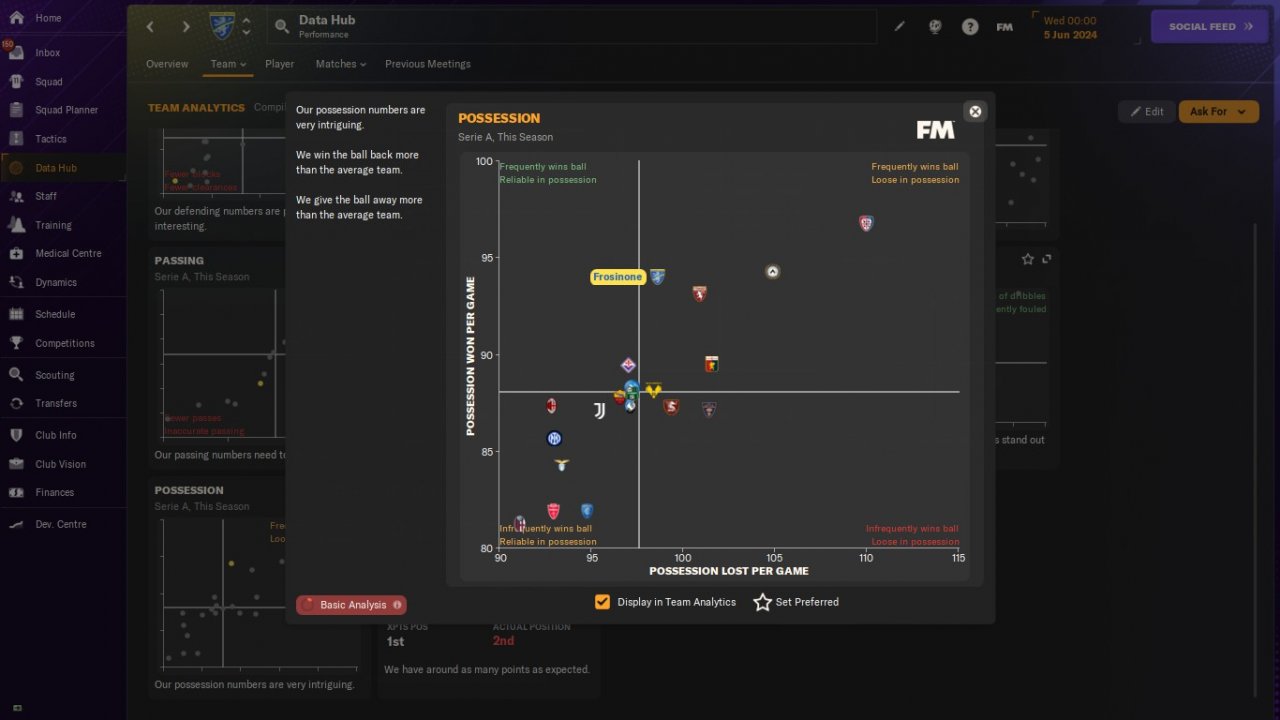Click the search magnifier icon
Screen dimensions: 1280x720
point(282,27)
